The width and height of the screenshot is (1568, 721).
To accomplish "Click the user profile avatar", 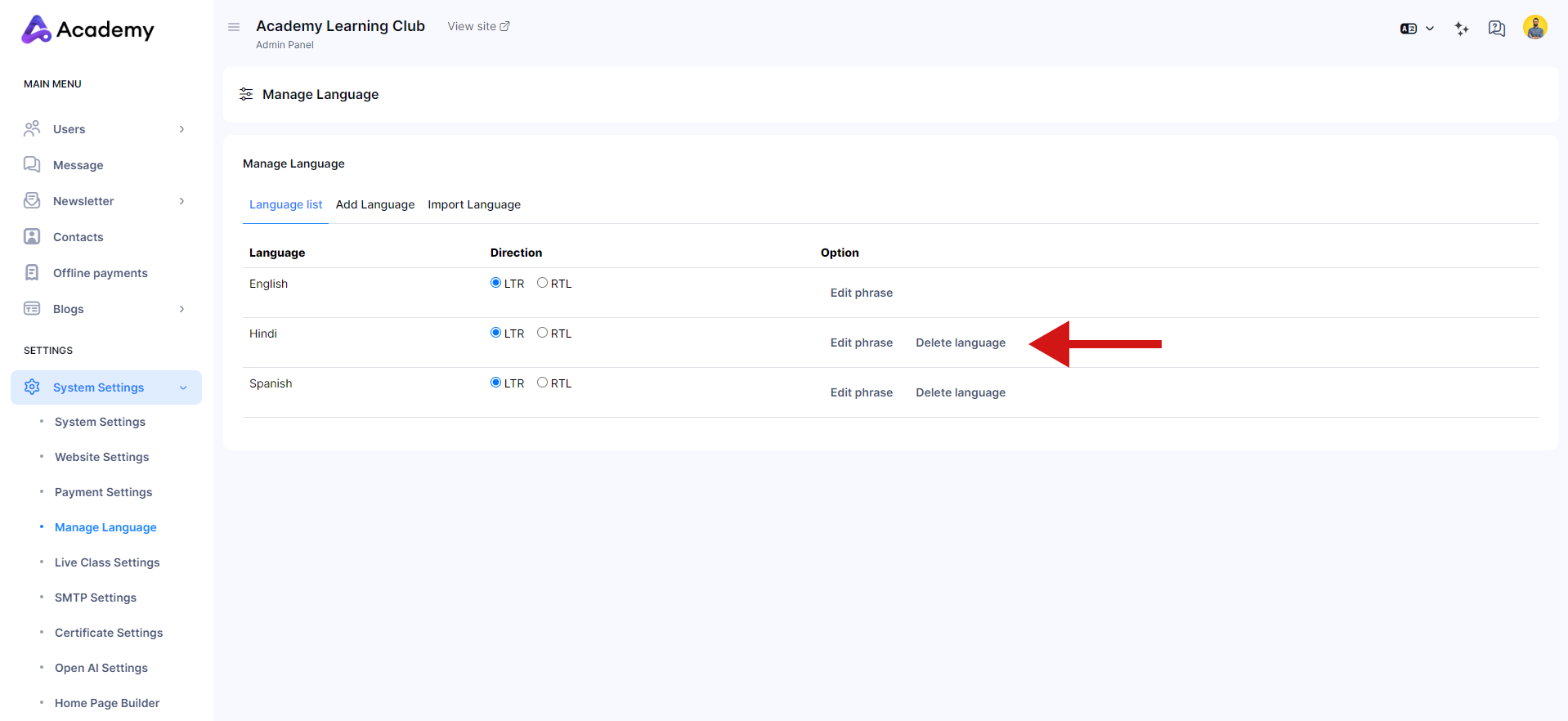I will tap(1534, 28).
